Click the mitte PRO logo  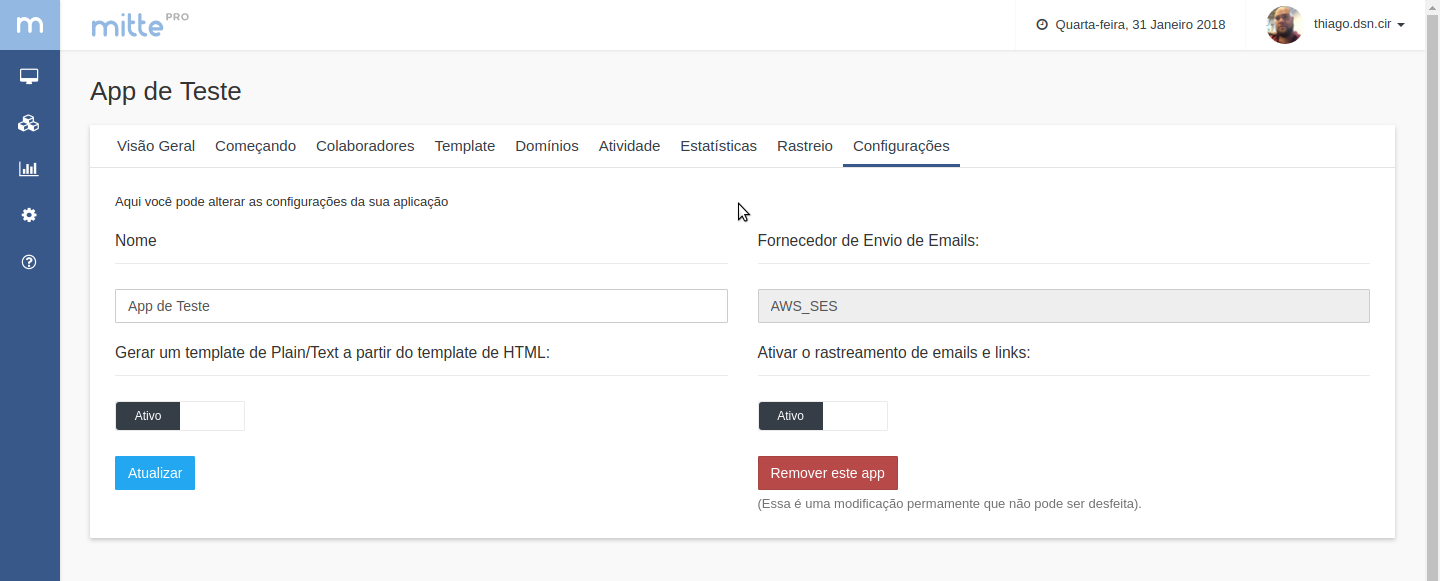139,25
